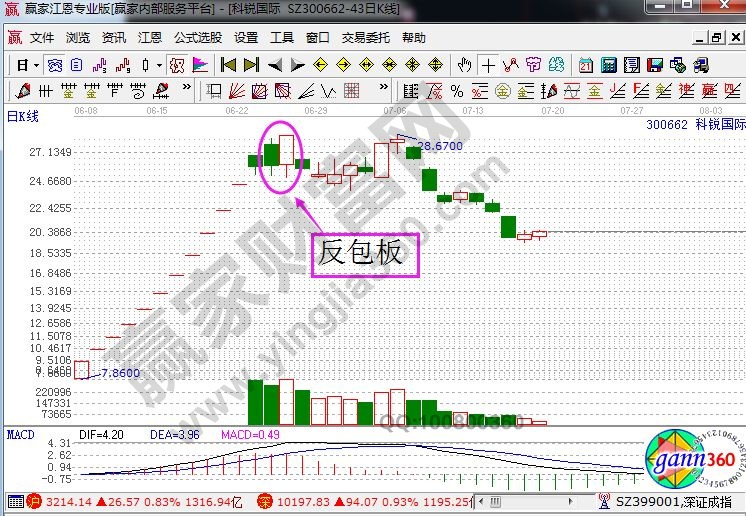The height and width of the screenshot is (516, 746).
Task: Click the yellow diamond horizontal-expand icon
Action: pos(367,65)
